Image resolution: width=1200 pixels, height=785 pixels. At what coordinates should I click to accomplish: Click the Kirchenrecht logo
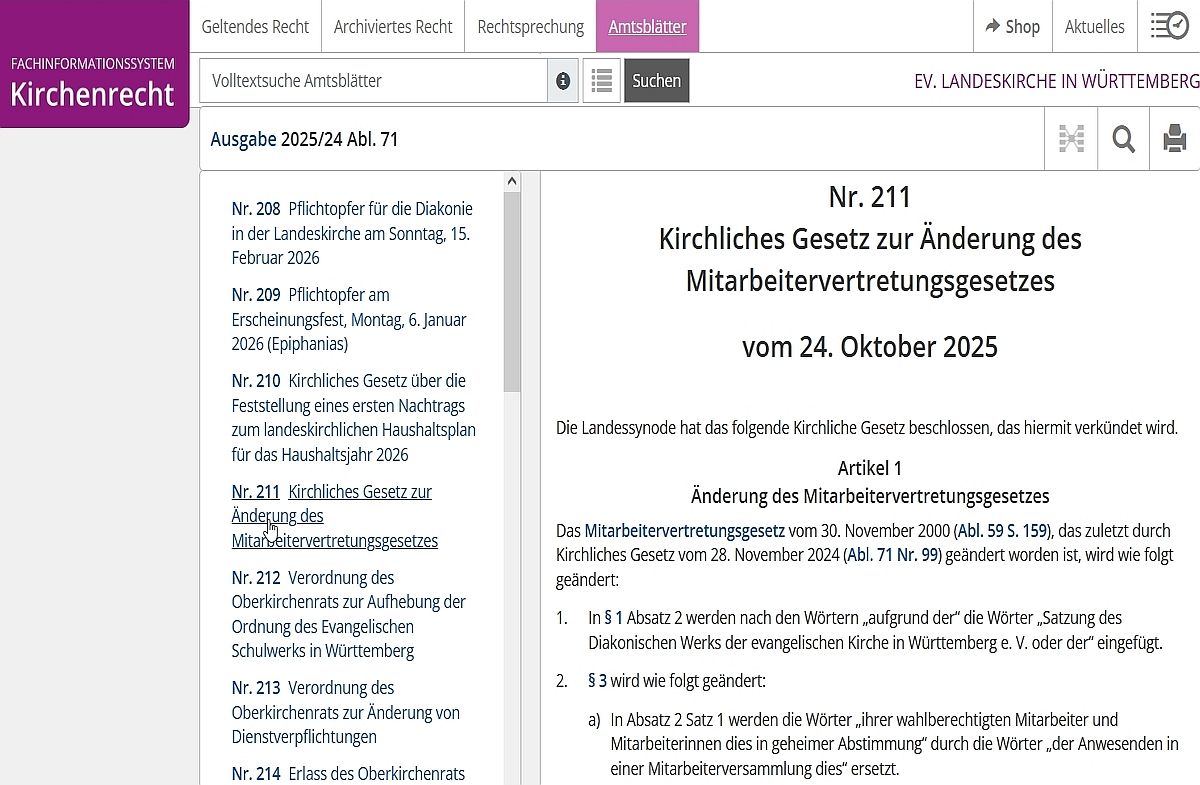(93, 80)
